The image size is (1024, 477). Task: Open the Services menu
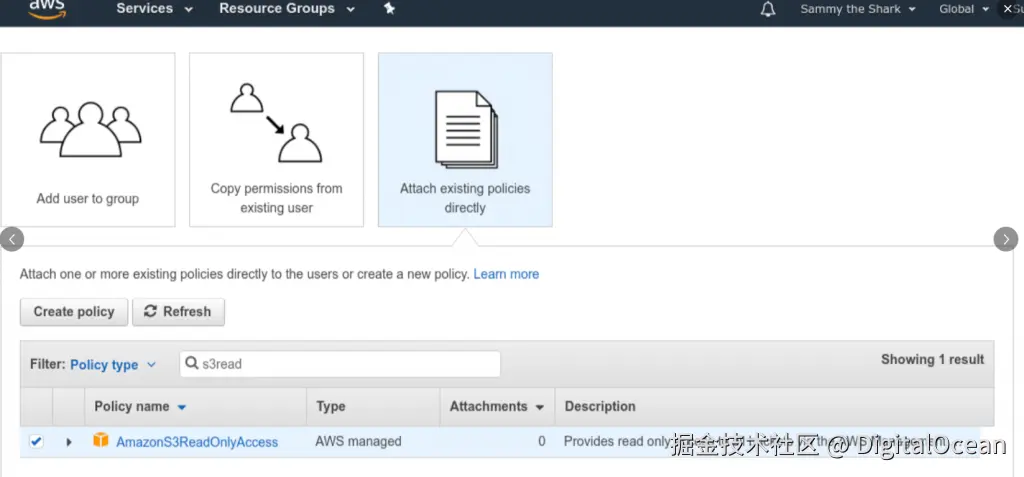(153, 9)
